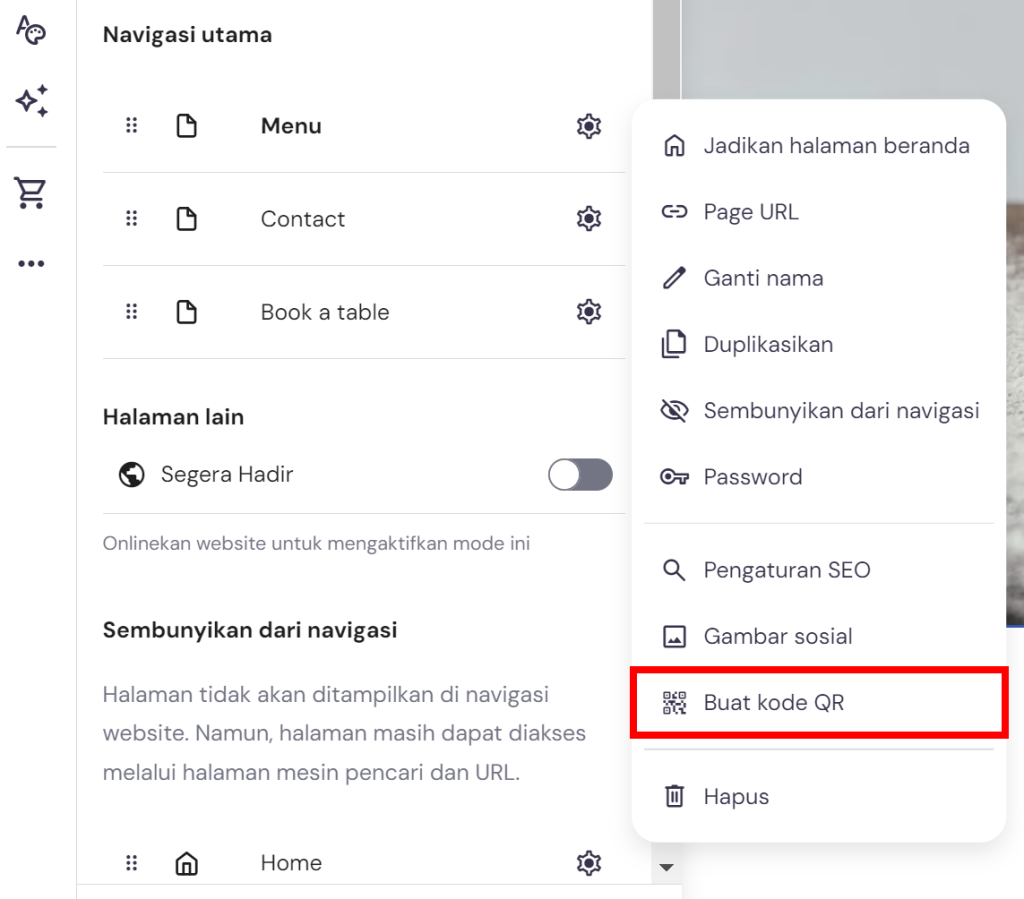Open the website design/theme tool

31,31
